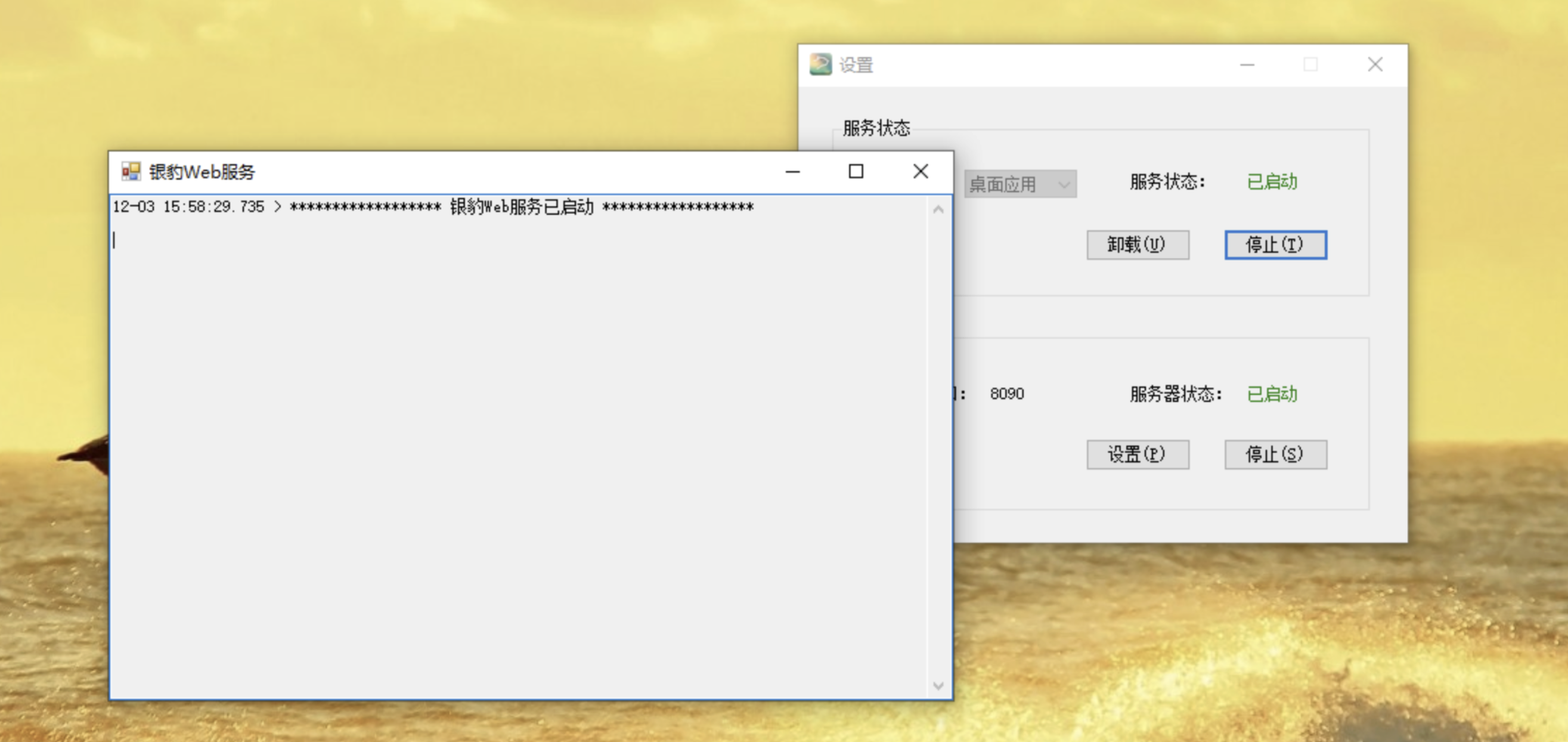Click the 8090 port value
The width and height of the screenshot is (1568, 742).
(x=1008, y=394)
